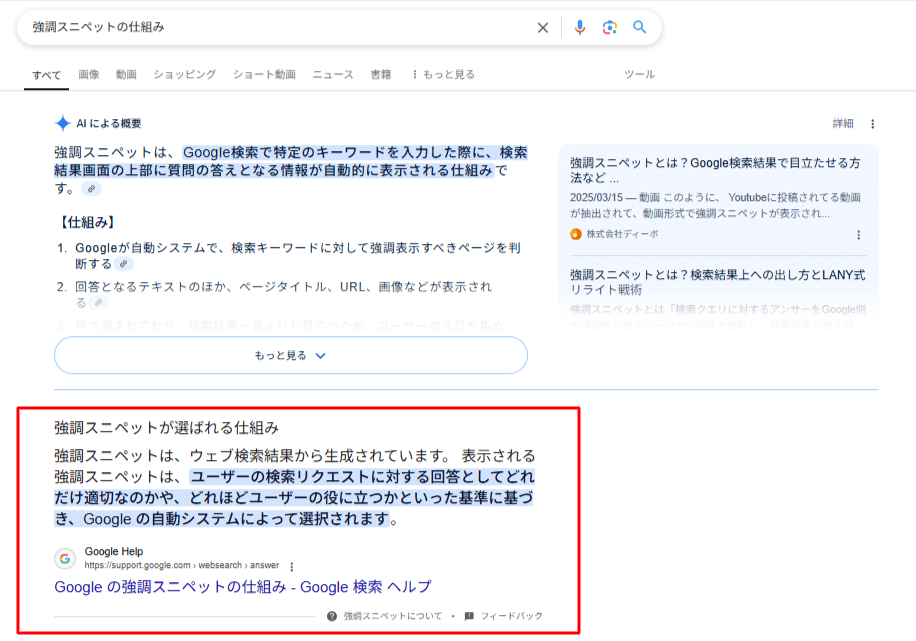Image resolution: width=916 pixels, height=641 pixels.
Task: Open source card about LANY式リライト戦術
Action: (717, 282)
